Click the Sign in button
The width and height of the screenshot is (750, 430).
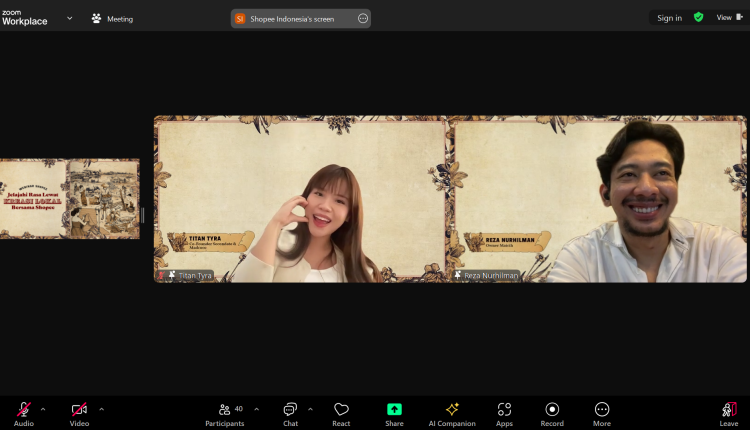[669, 18]
